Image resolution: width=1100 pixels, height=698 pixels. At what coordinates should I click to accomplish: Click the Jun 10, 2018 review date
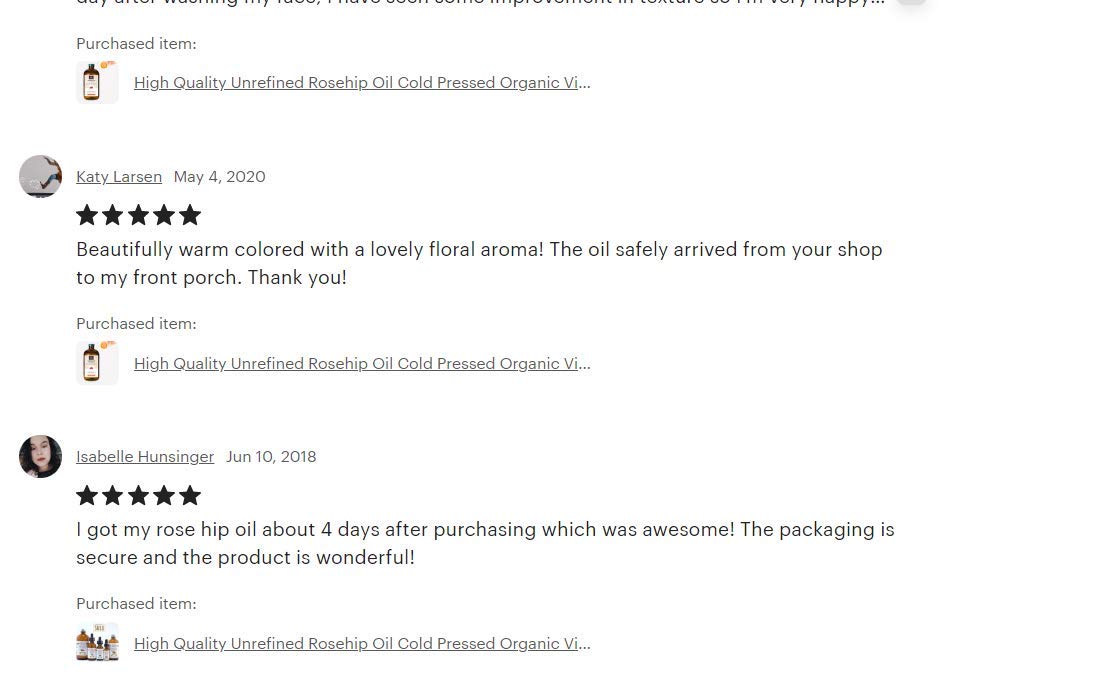(271, 457)
